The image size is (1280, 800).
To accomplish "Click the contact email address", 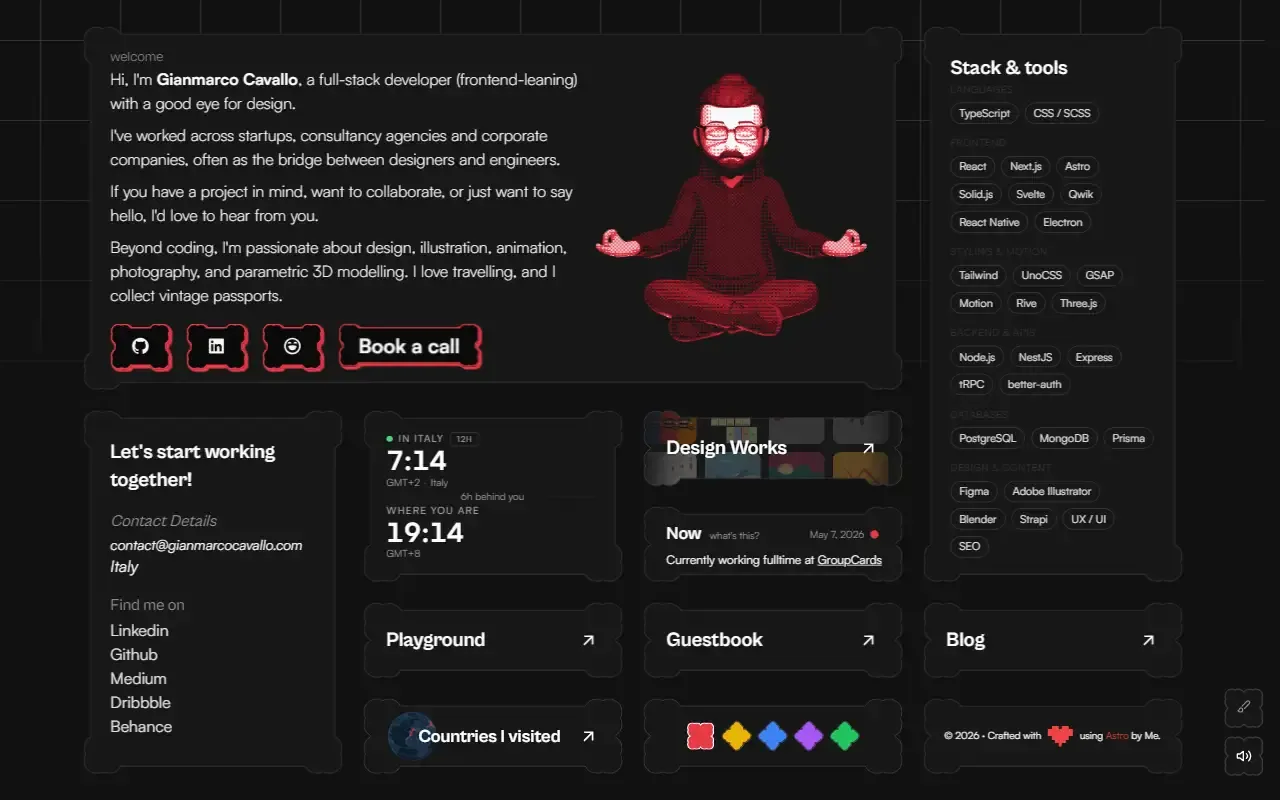I will [x=206, y=545].
